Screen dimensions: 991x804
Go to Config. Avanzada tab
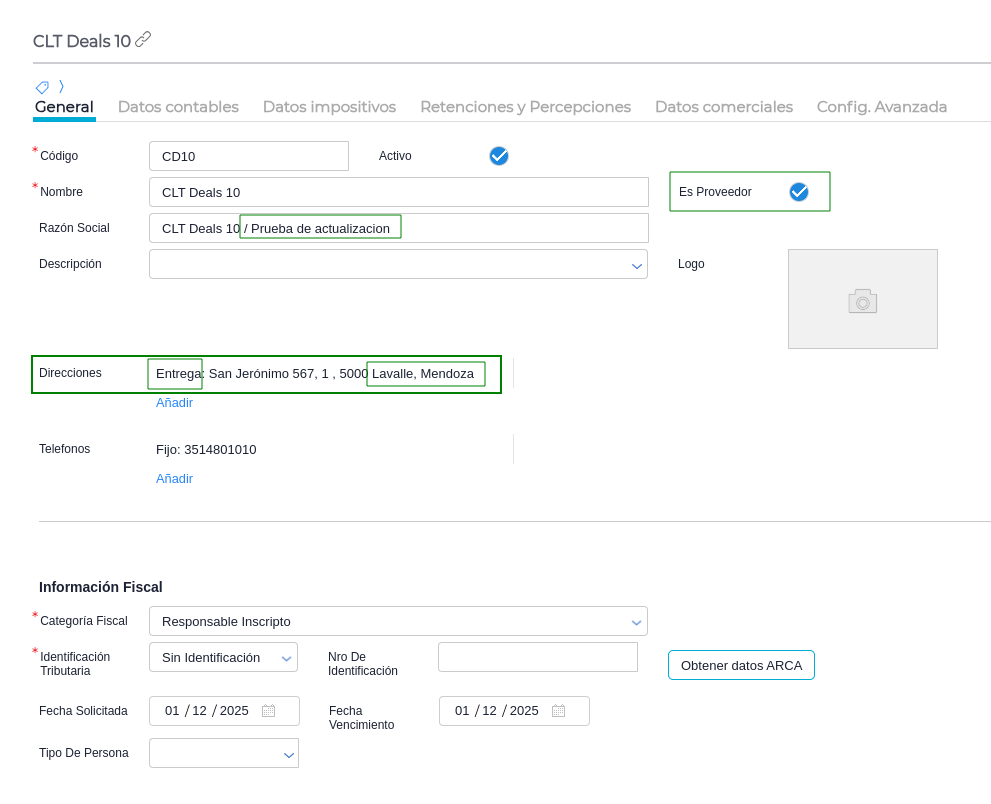tap(881, 107)
